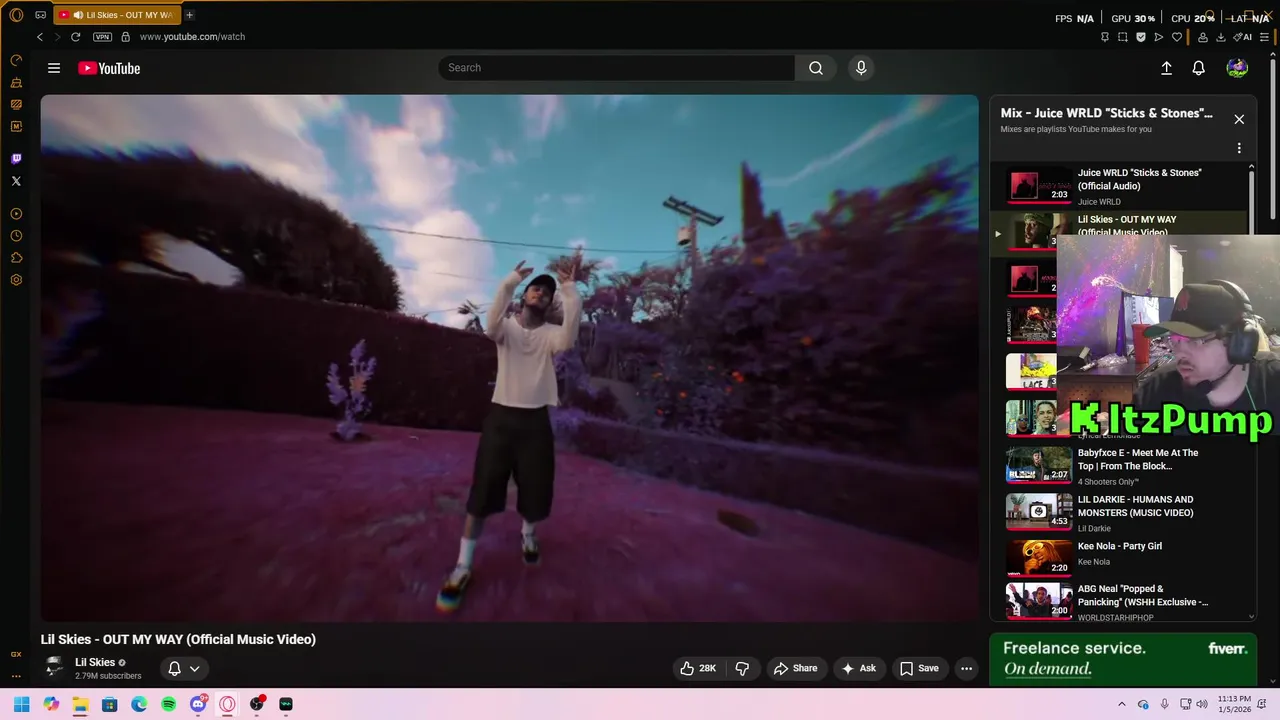Play LIL DARKIE HUMANS AND MONSTERS video
This screenshot has height=720, width=1280.
pos(1120,512)
